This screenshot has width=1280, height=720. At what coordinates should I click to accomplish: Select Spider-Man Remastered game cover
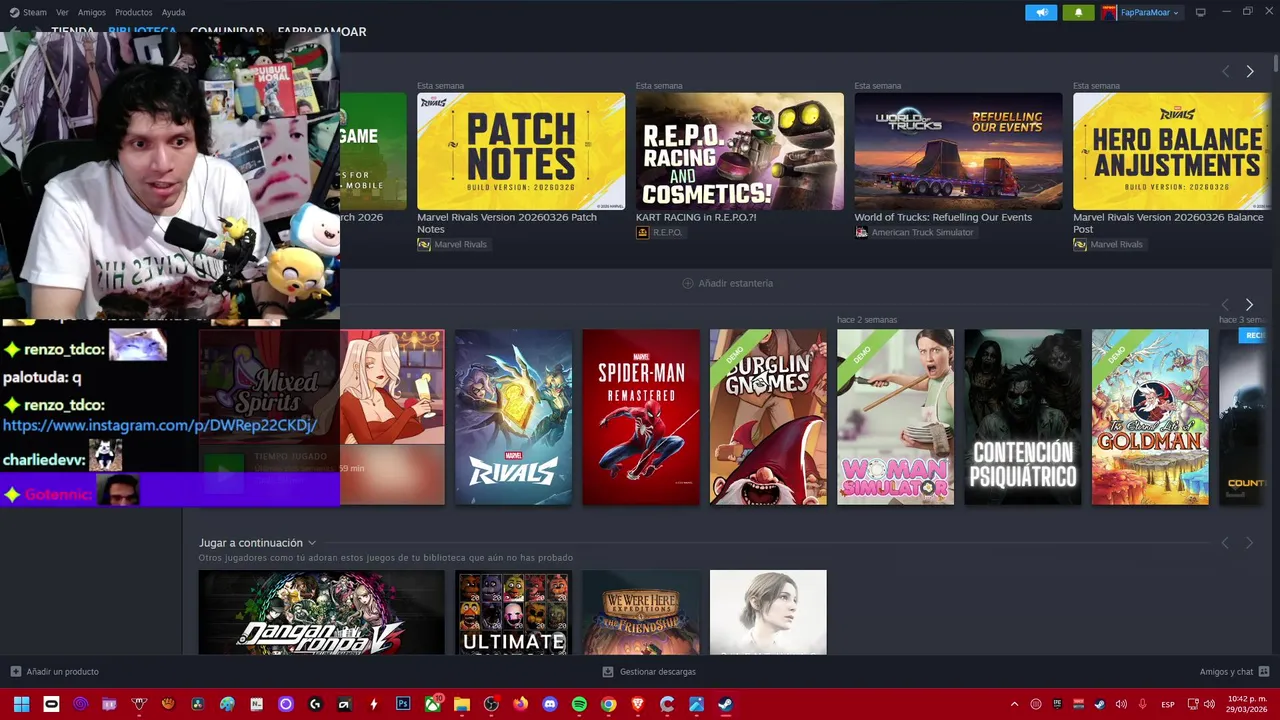tap(641, 417)
